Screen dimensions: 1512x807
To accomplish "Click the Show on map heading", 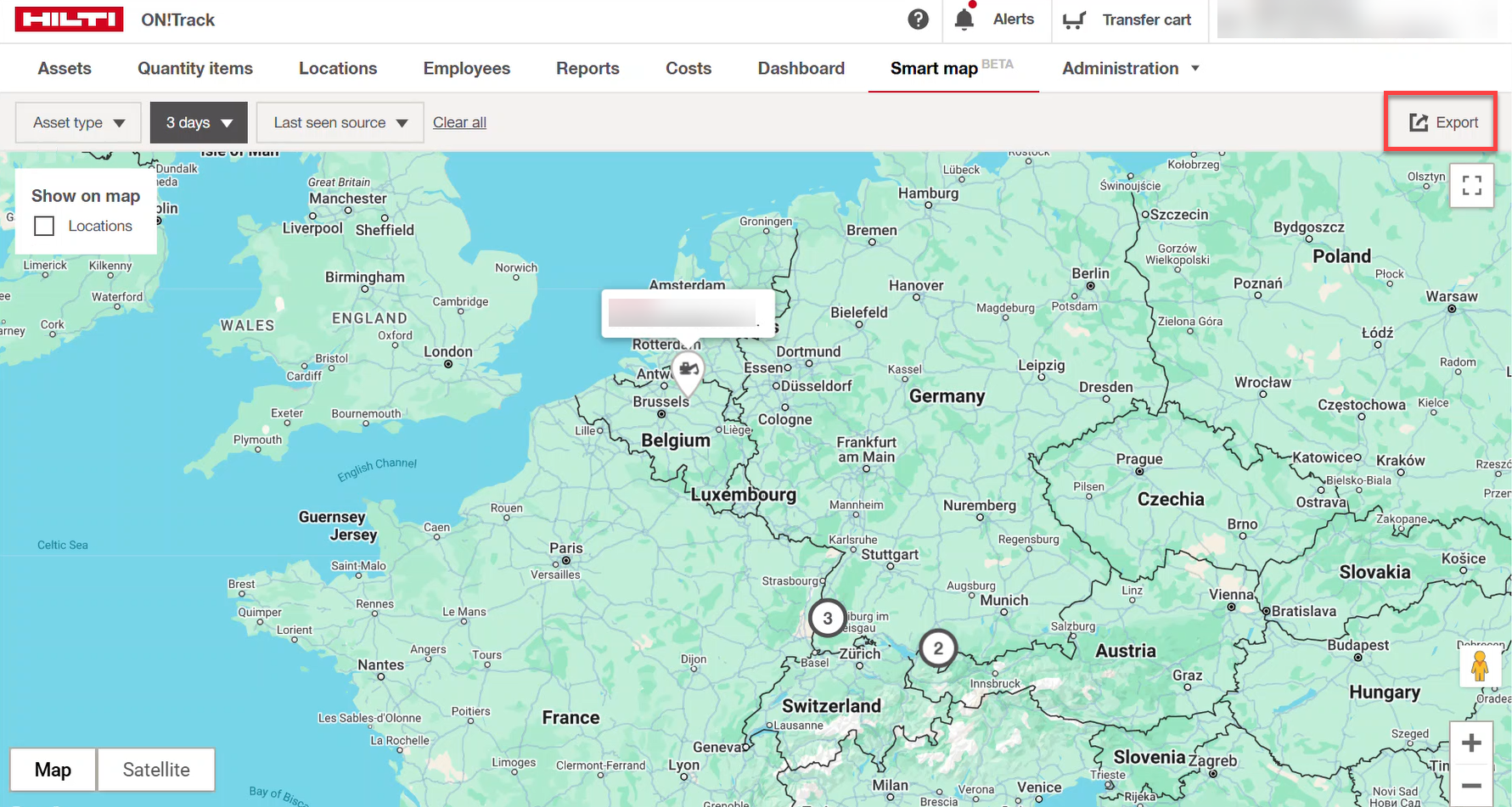I will click(x=86, y=196).
